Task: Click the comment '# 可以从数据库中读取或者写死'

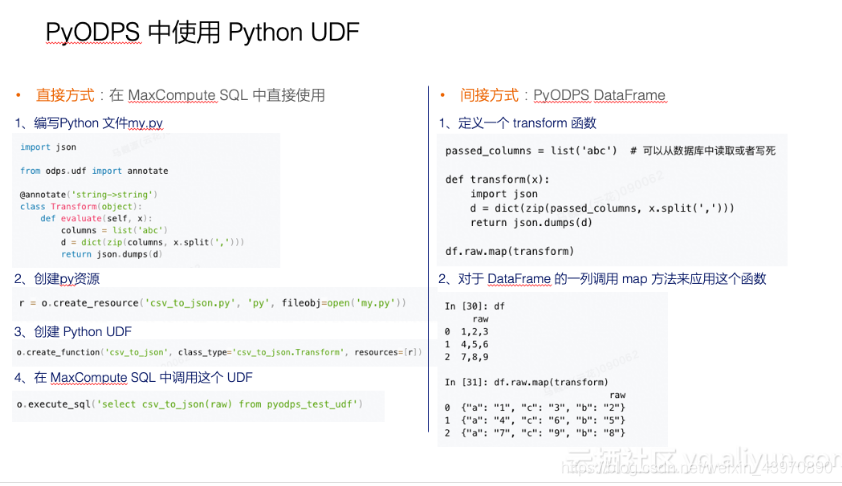Action: (703, 151)
